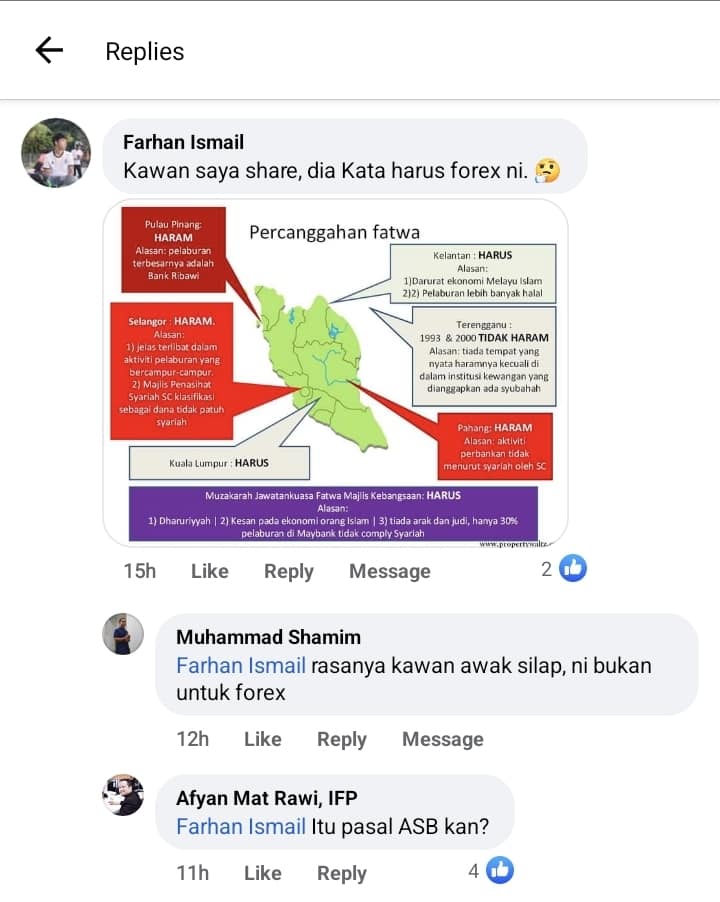This screenshot has height=902, width=720.
Task: Open the Percanggahan fatwa map image
Action: (x=335, y=372)
